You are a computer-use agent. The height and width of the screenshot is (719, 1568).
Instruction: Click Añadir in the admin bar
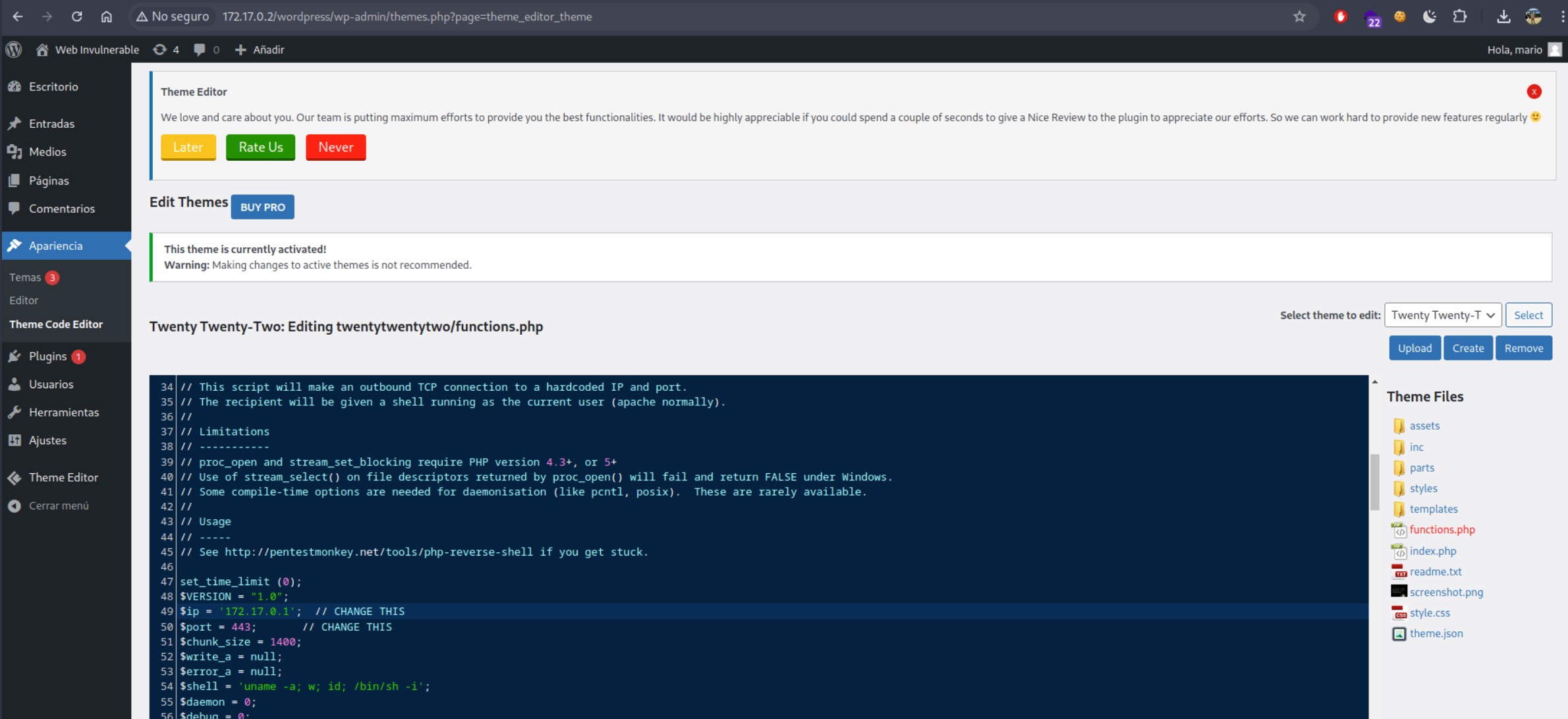260,49
